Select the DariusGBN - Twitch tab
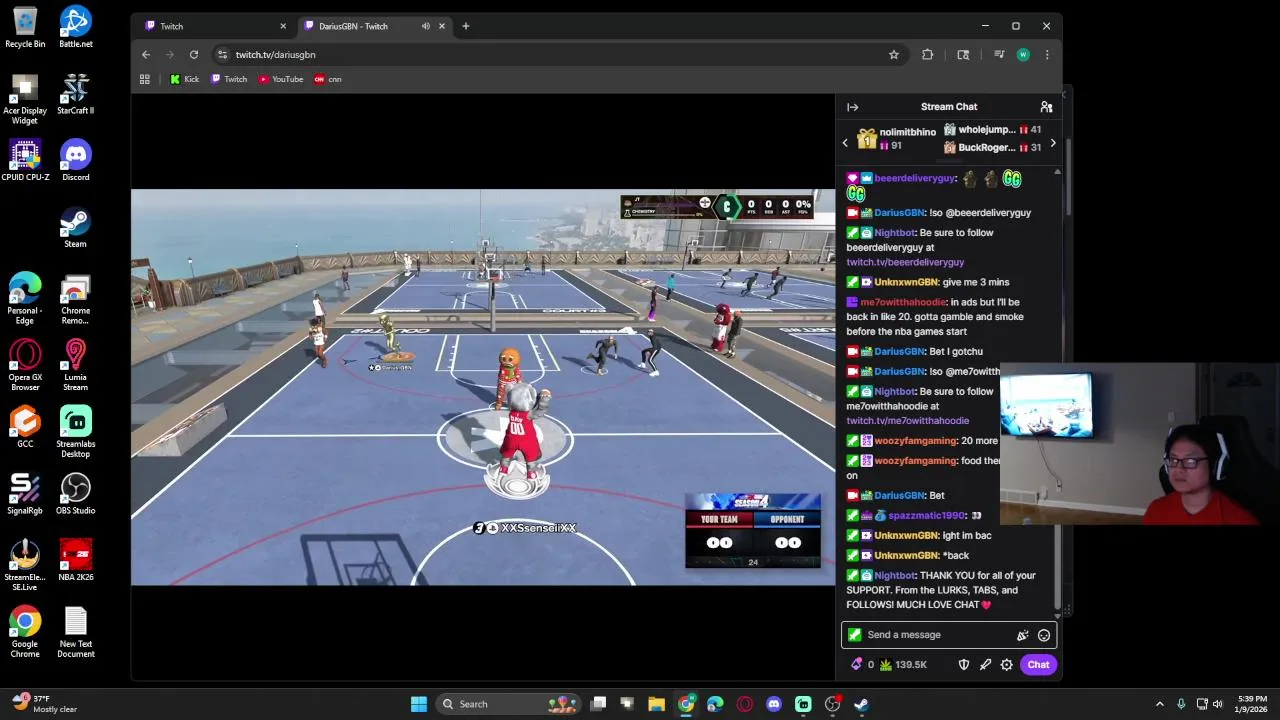 point(370,26)
